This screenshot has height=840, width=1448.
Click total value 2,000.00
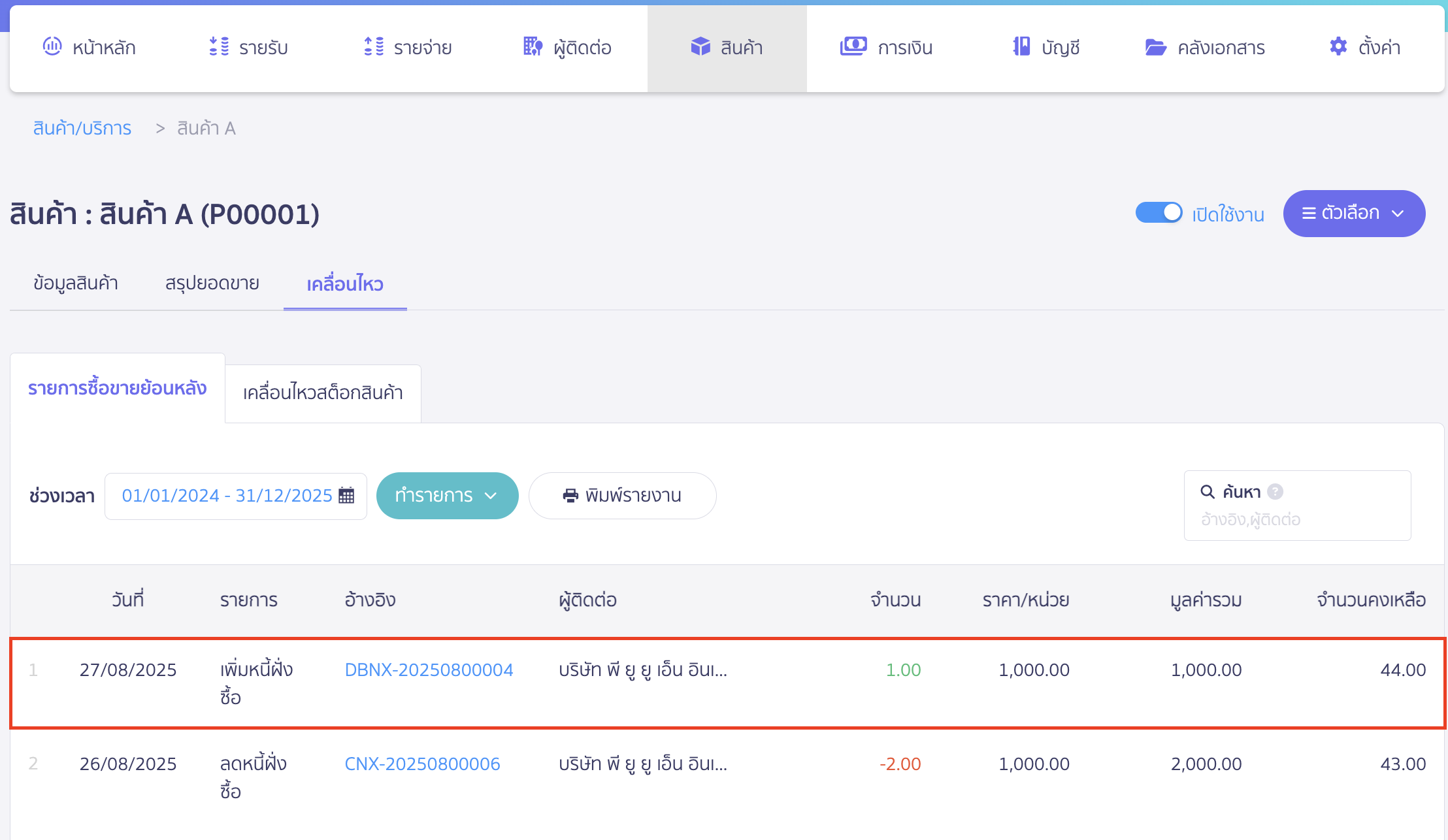point(1206,764)
